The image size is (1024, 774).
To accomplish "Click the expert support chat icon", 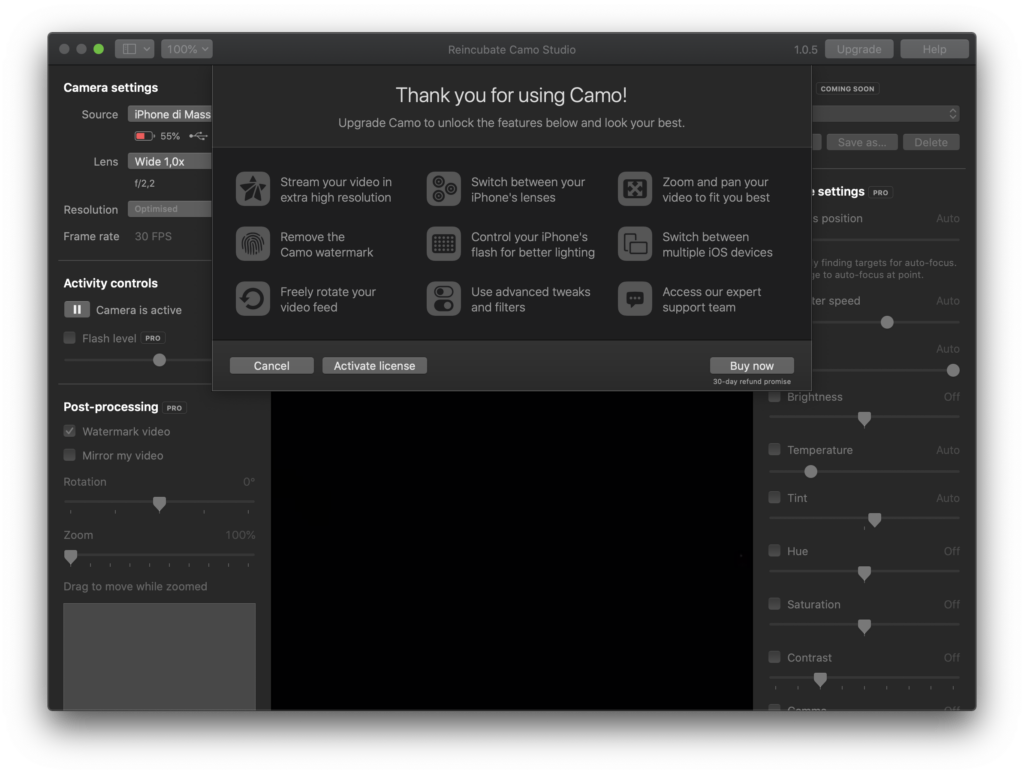I will pyautogui.click(x=635, y=299).
